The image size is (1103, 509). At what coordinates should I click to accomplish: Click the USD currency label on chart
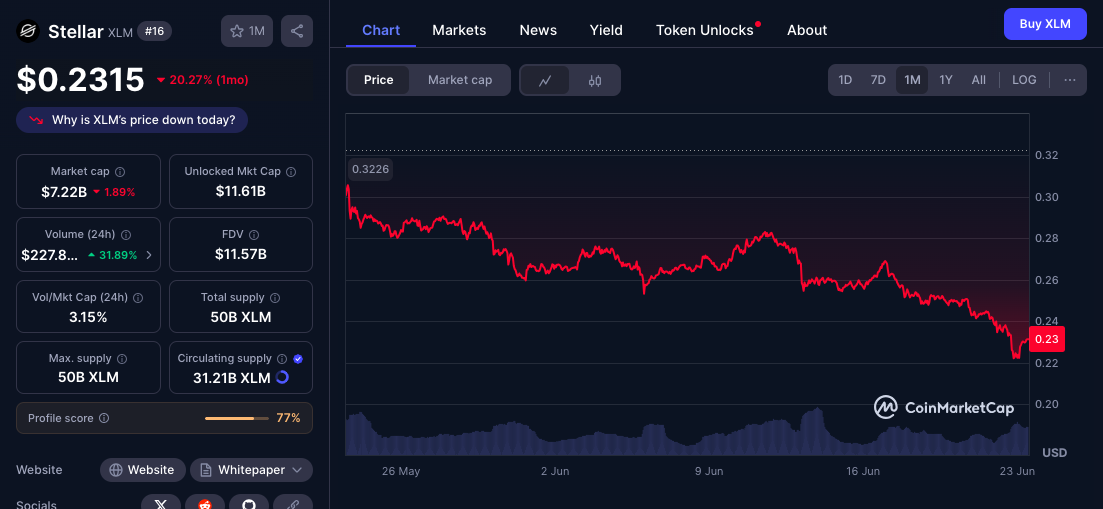click(1054, 453)
